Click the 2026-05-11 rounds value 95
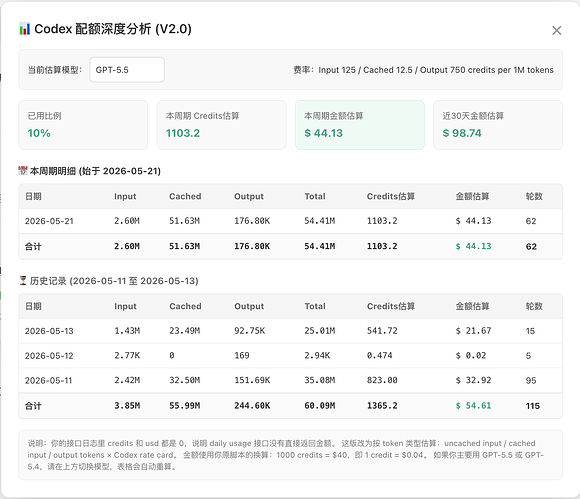Screen dimensions: 580x499 point(531,380)
